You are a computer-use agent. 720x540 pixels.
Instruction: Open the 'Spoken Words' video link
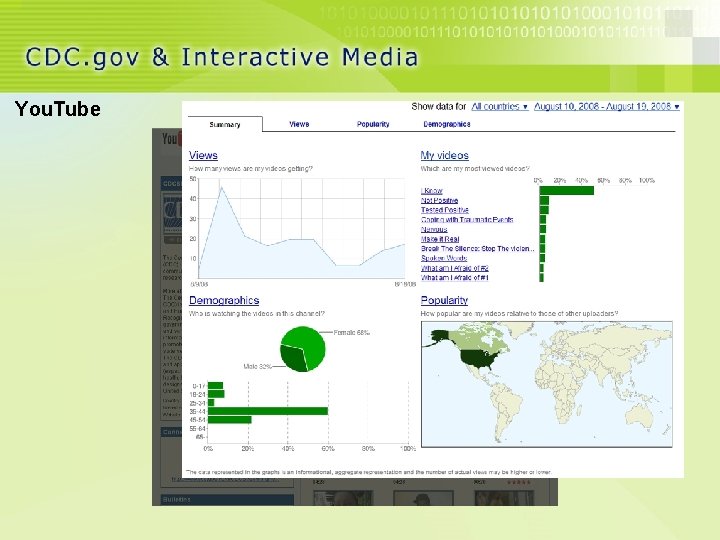444,258
